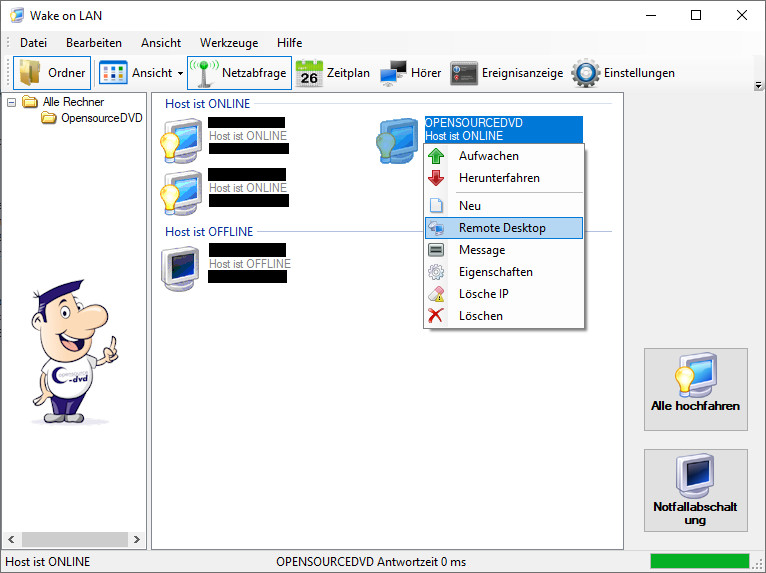Choose Remote Desktop from context menu
The height and width of the screenshot is (573, 766).
pyautogui.click(x=502, y=228)
